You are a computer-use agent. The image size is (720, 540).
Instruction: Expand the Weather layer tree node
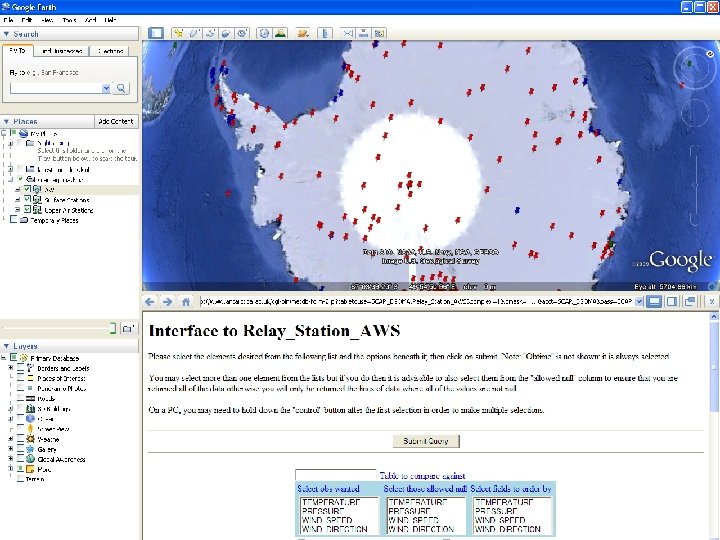[11, 439]
